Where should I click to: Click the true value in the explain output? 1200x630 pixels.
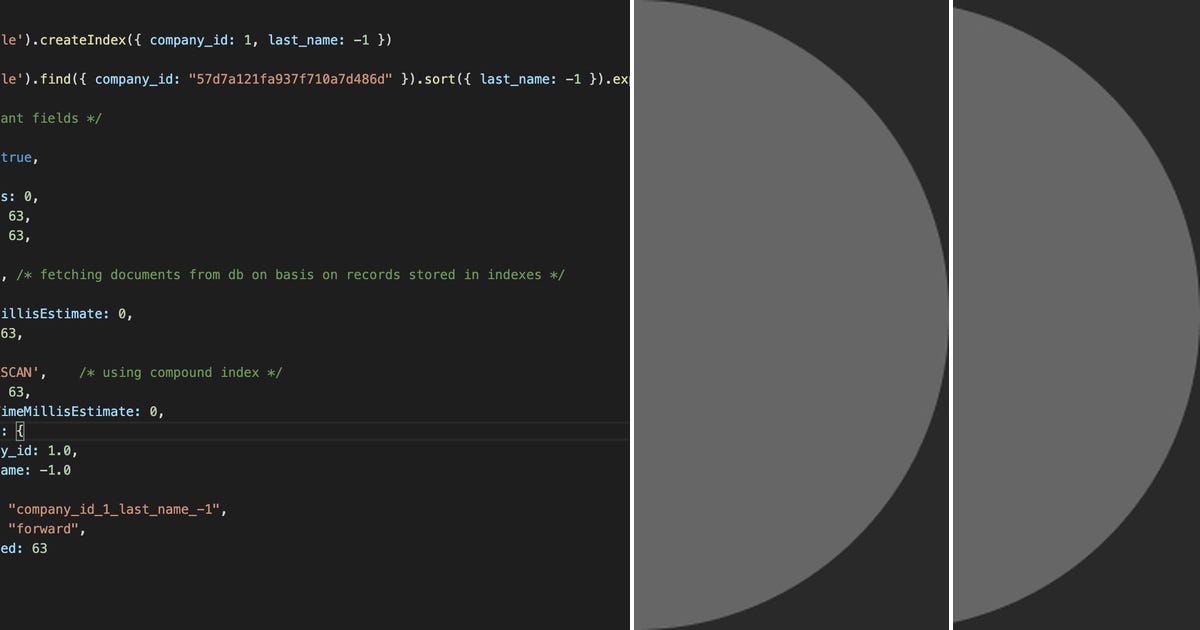point(16,157)
